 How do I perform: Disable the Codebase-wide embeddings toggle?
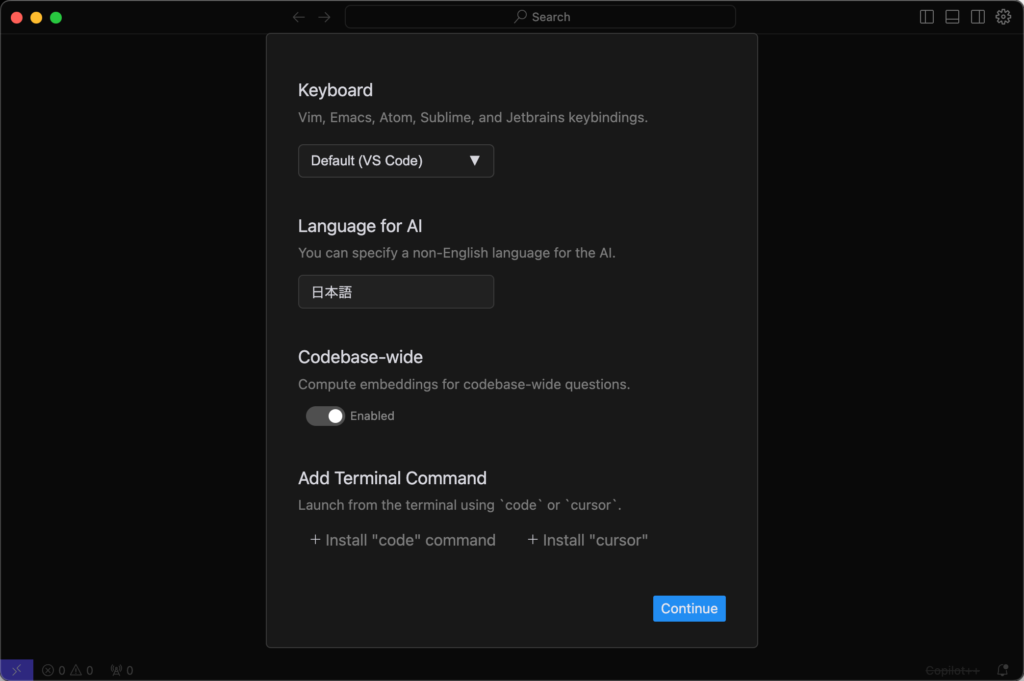click(x=325, y=416)
